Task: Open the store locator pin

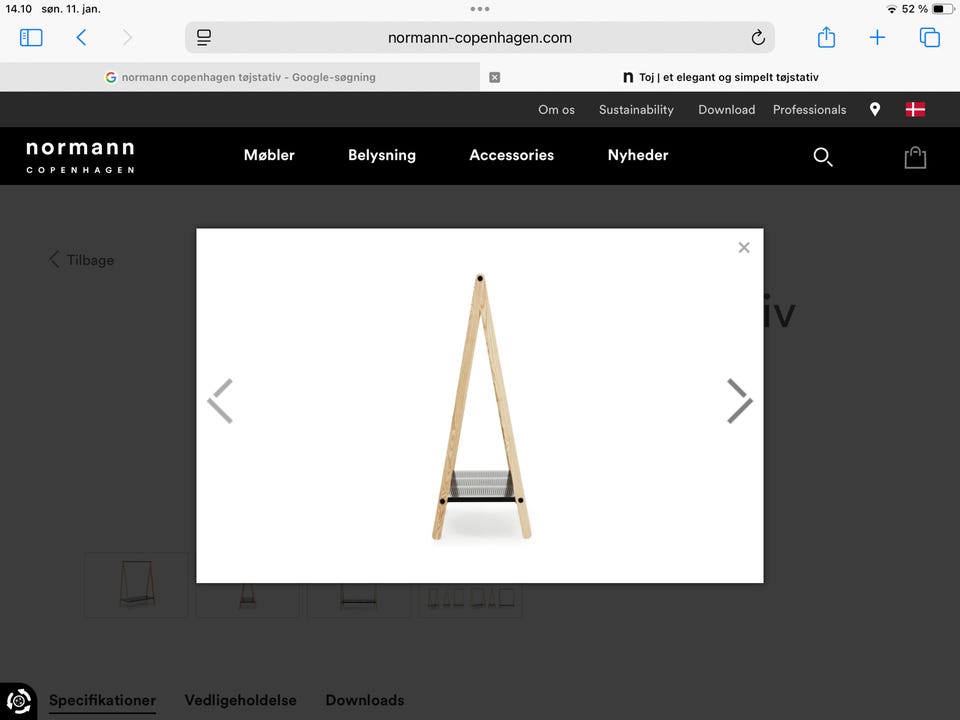Action: point(875,110)
